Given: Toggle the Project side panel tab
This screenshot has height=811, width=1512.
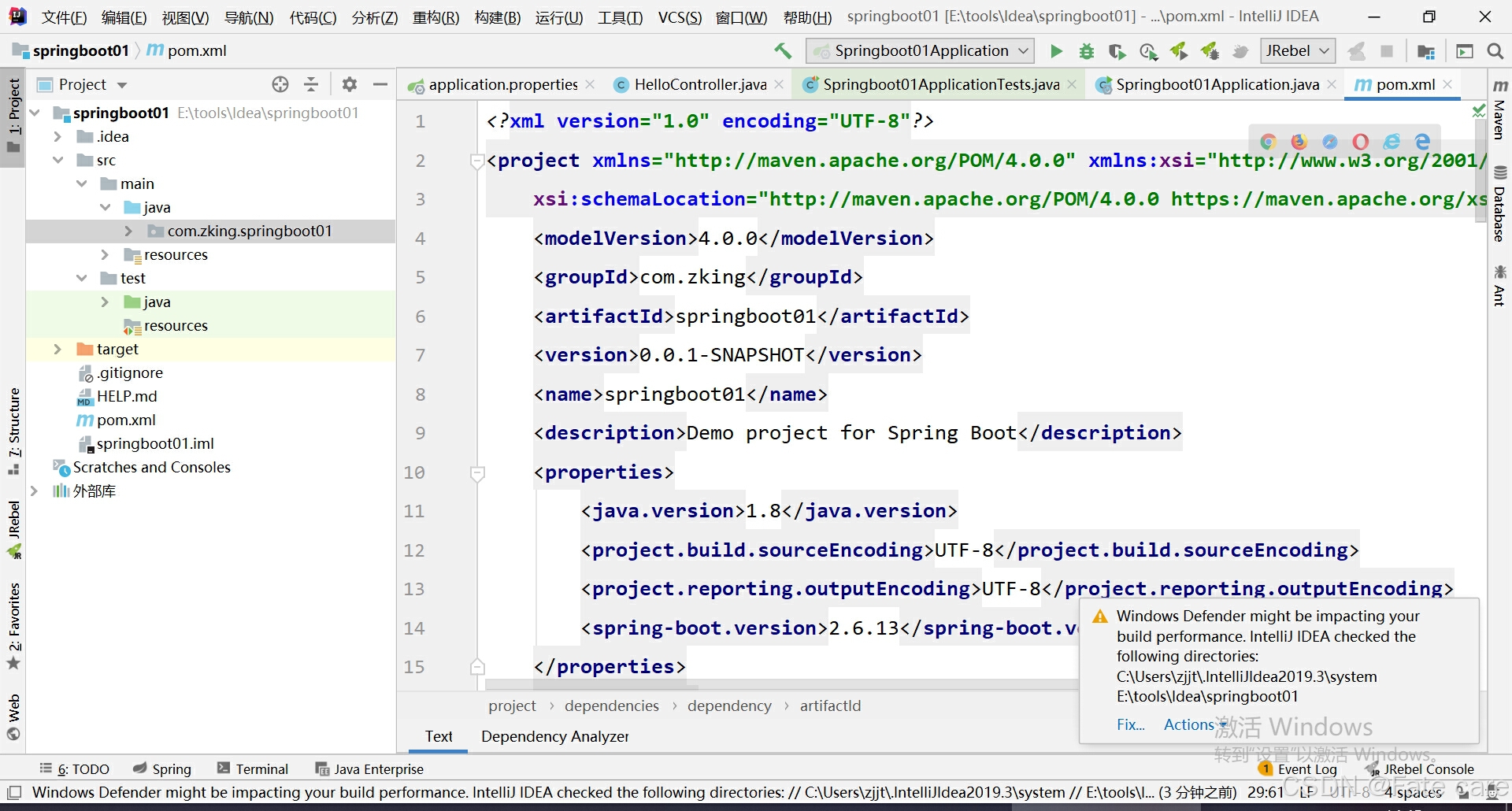Looking at the screenshot, I should pyautogui.click(x=13, y=116).
